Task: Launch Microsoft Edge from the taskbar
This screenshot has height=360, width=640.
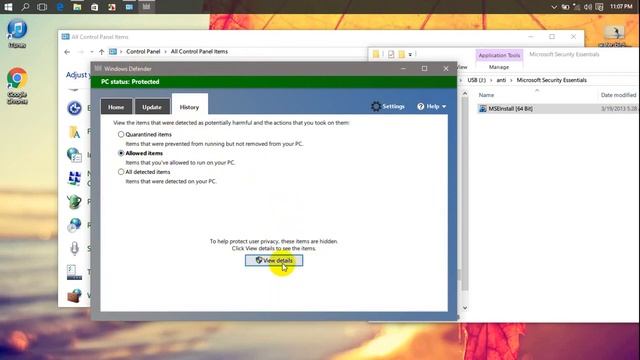Action: tap(60, 7)
